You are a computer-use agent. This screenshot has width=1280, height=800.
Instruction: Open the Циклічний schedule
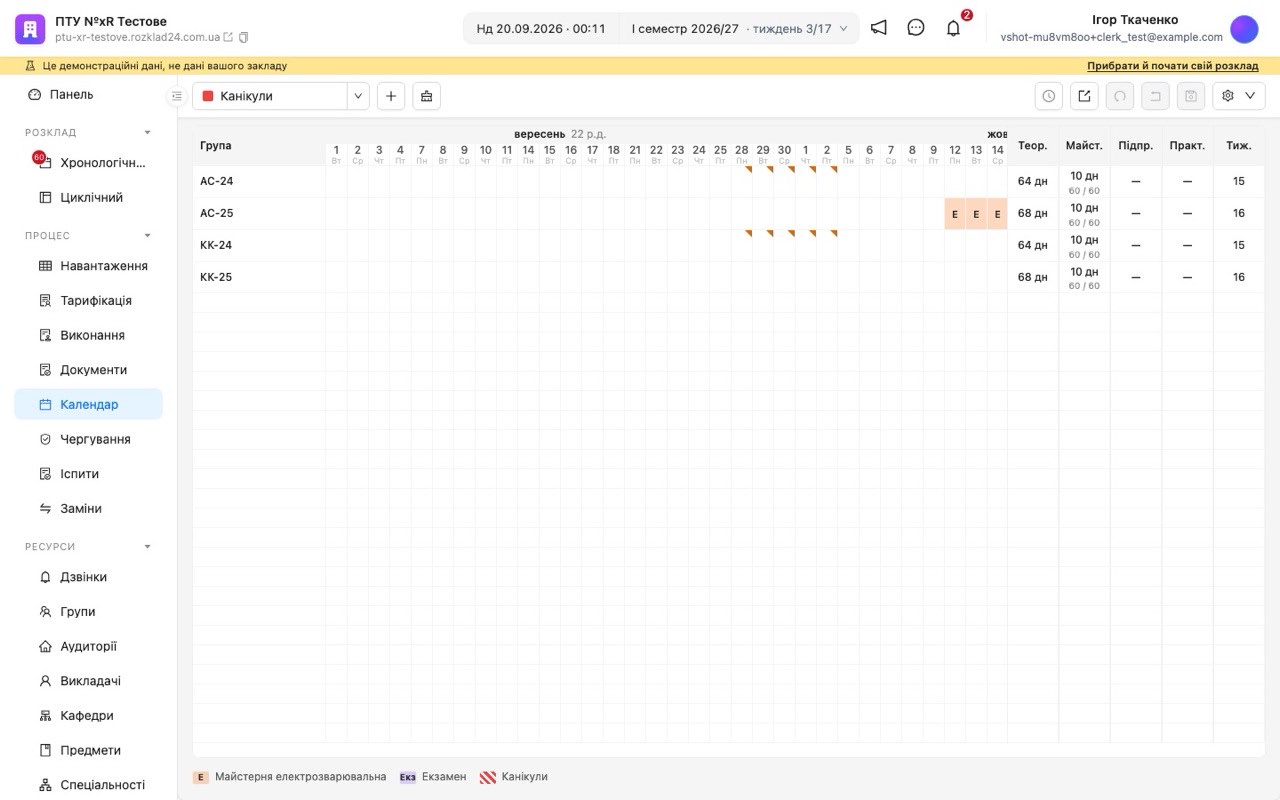click(88, 198)
